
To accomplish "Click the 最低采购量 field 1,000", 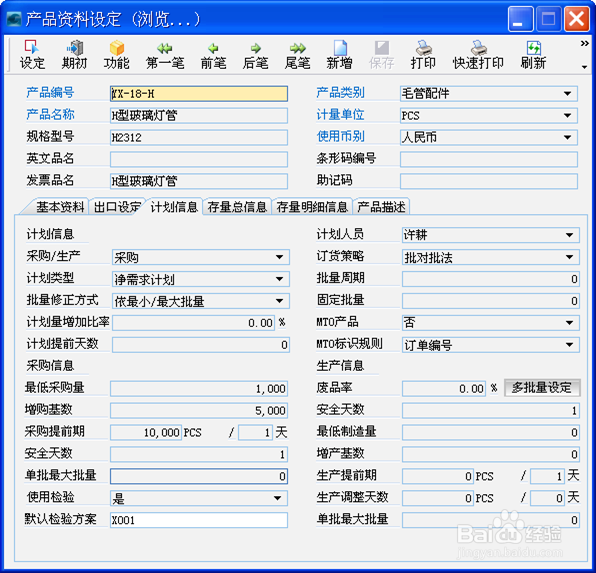I will click(x=199, y=389).
